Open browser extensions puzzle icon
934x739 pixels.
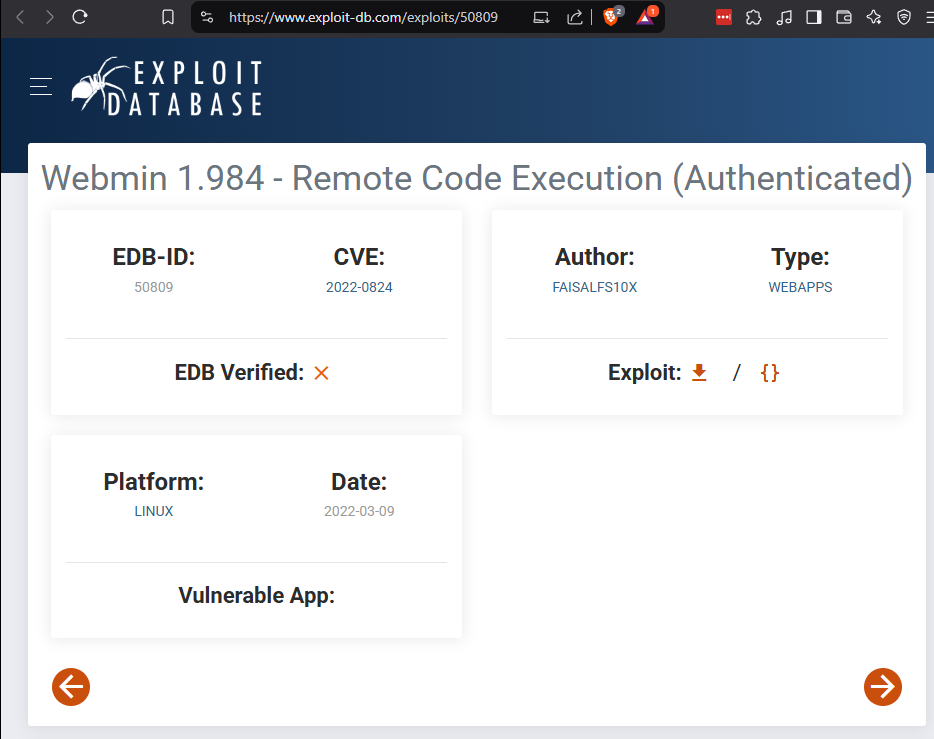click(x=754, y=17)
